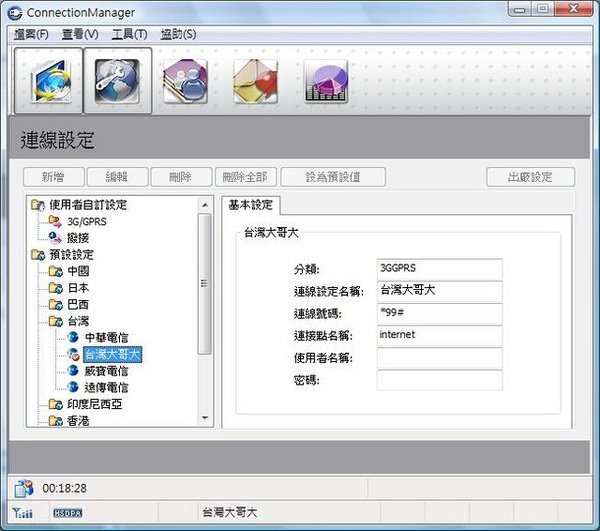Open the SMS messages envelope icon
This screenshot has width=600, height=531.
tap(255, 81)
